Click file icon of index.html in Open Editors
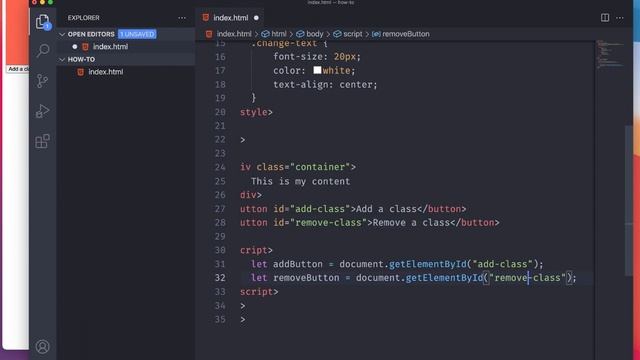 (85, 47)
